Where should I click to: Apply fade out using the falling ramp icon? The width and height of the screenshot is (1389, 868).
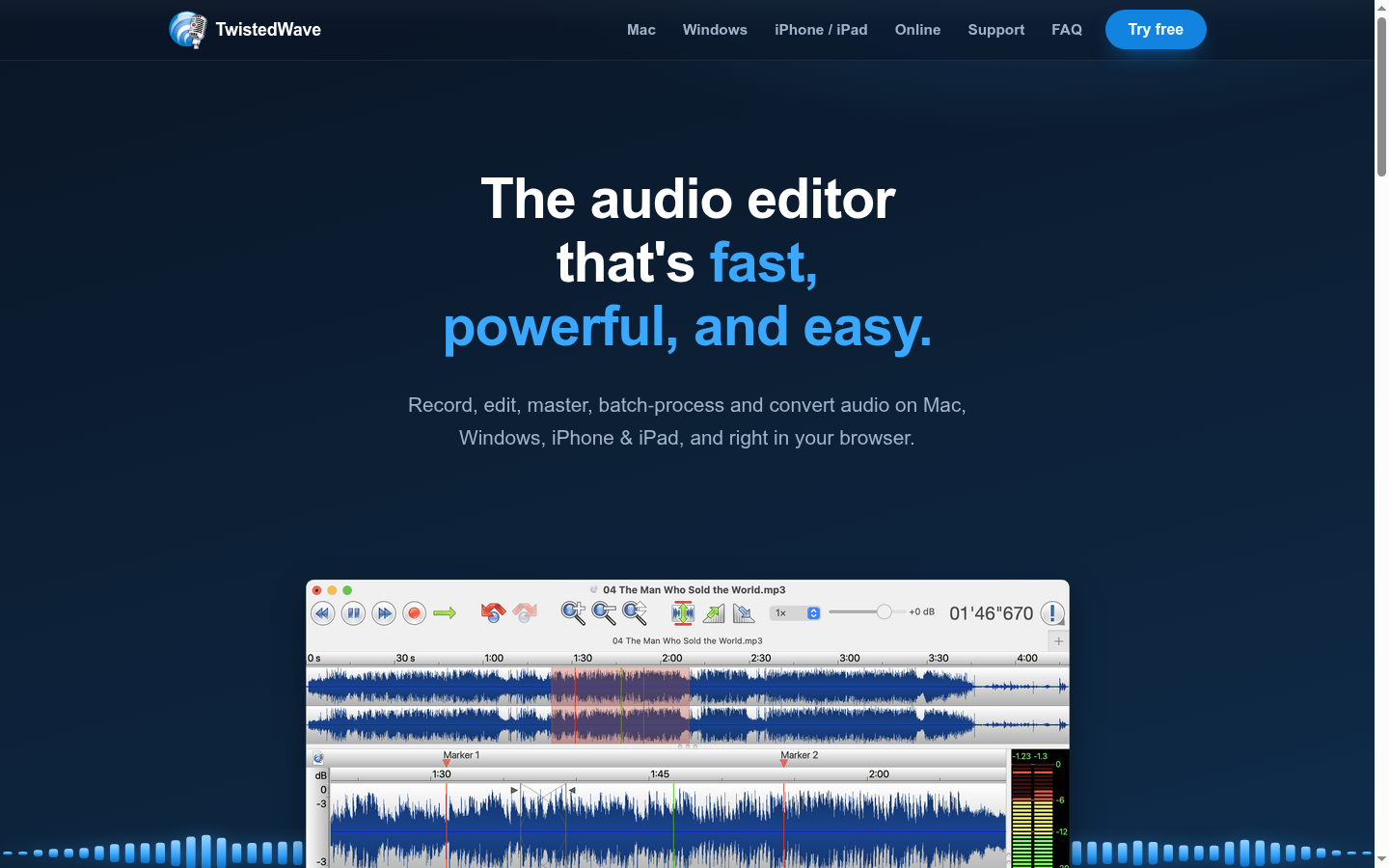(x=744, y=612)
